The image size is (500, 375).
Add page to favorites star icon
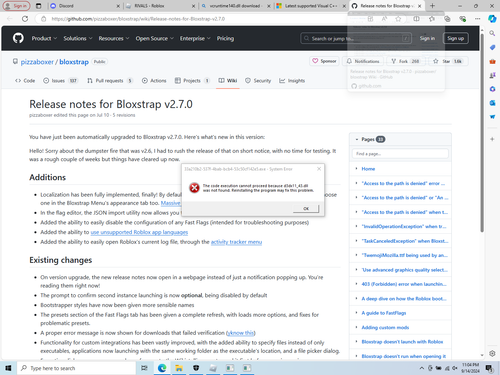tap(398, 19)
